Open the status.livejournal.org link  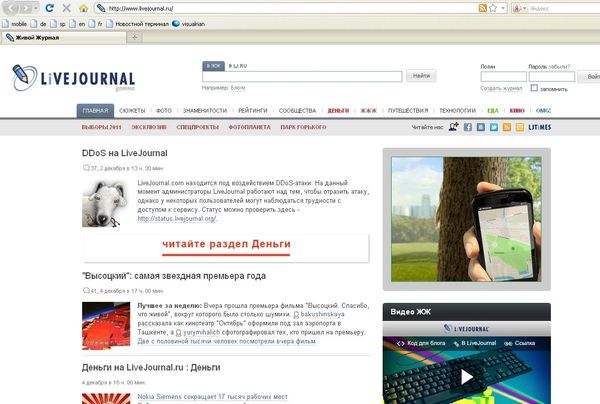(x=176, y=218)
